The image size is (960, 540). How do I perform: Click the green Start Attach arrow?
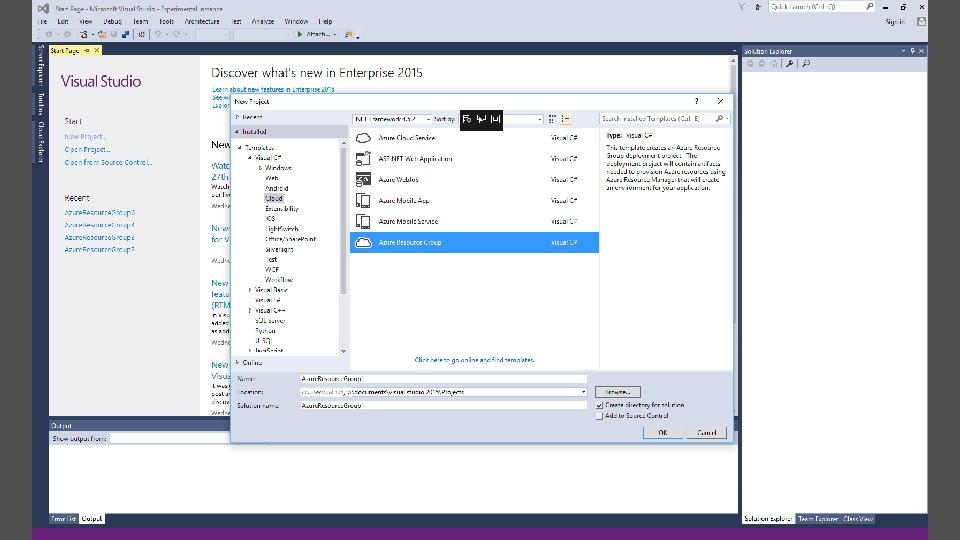pos(299,34)
